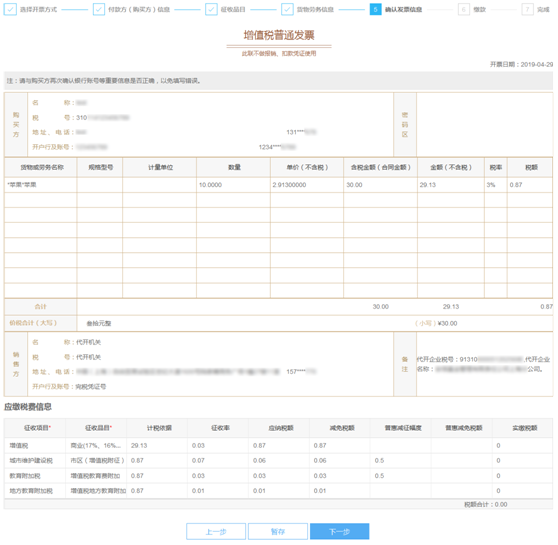Image resolution: width=558 pixels, height=545 pixels.
Task: Click the 开票日期 2019-04-29 text
Action: coord(521,64)
